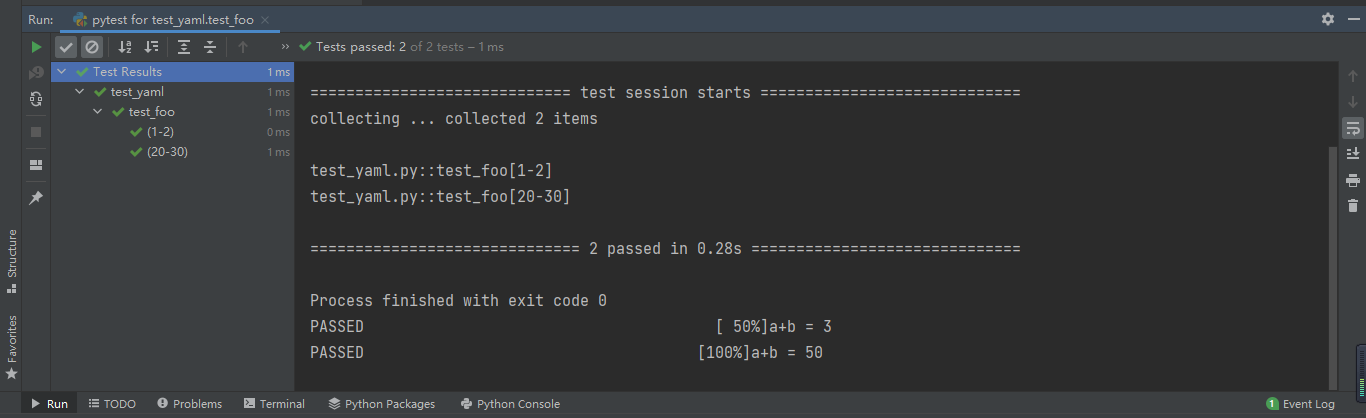Collapse the Test Results tree node

(62, 72)
